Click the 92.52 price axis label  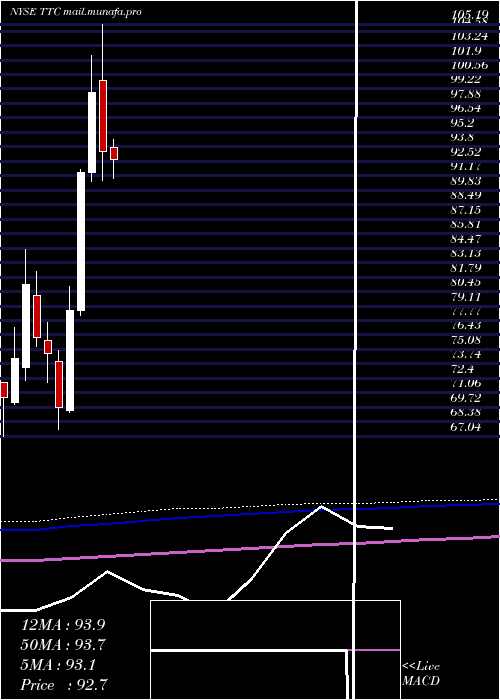466,152
